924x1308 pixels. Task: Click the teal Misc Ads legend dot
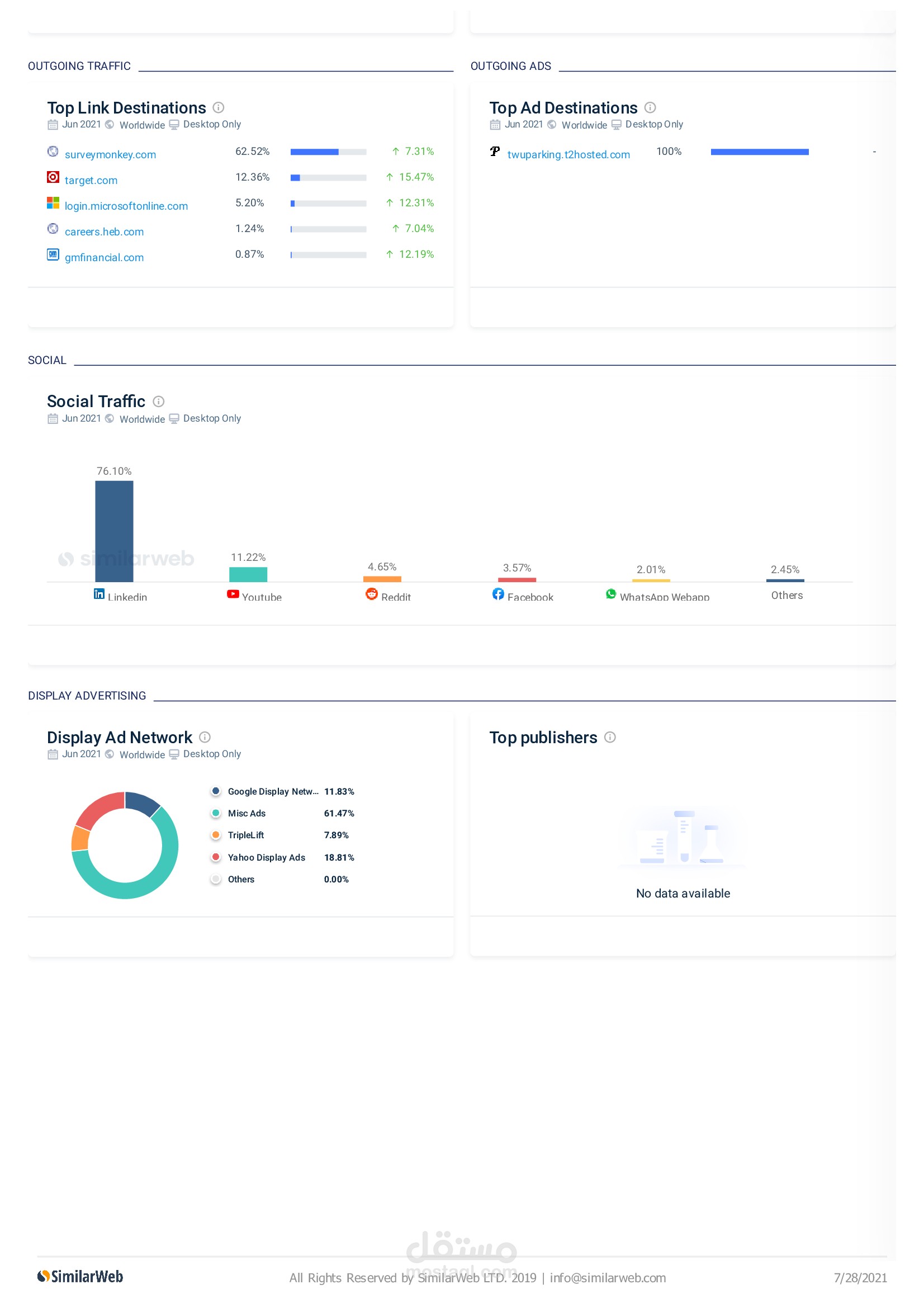coord(216,813)
